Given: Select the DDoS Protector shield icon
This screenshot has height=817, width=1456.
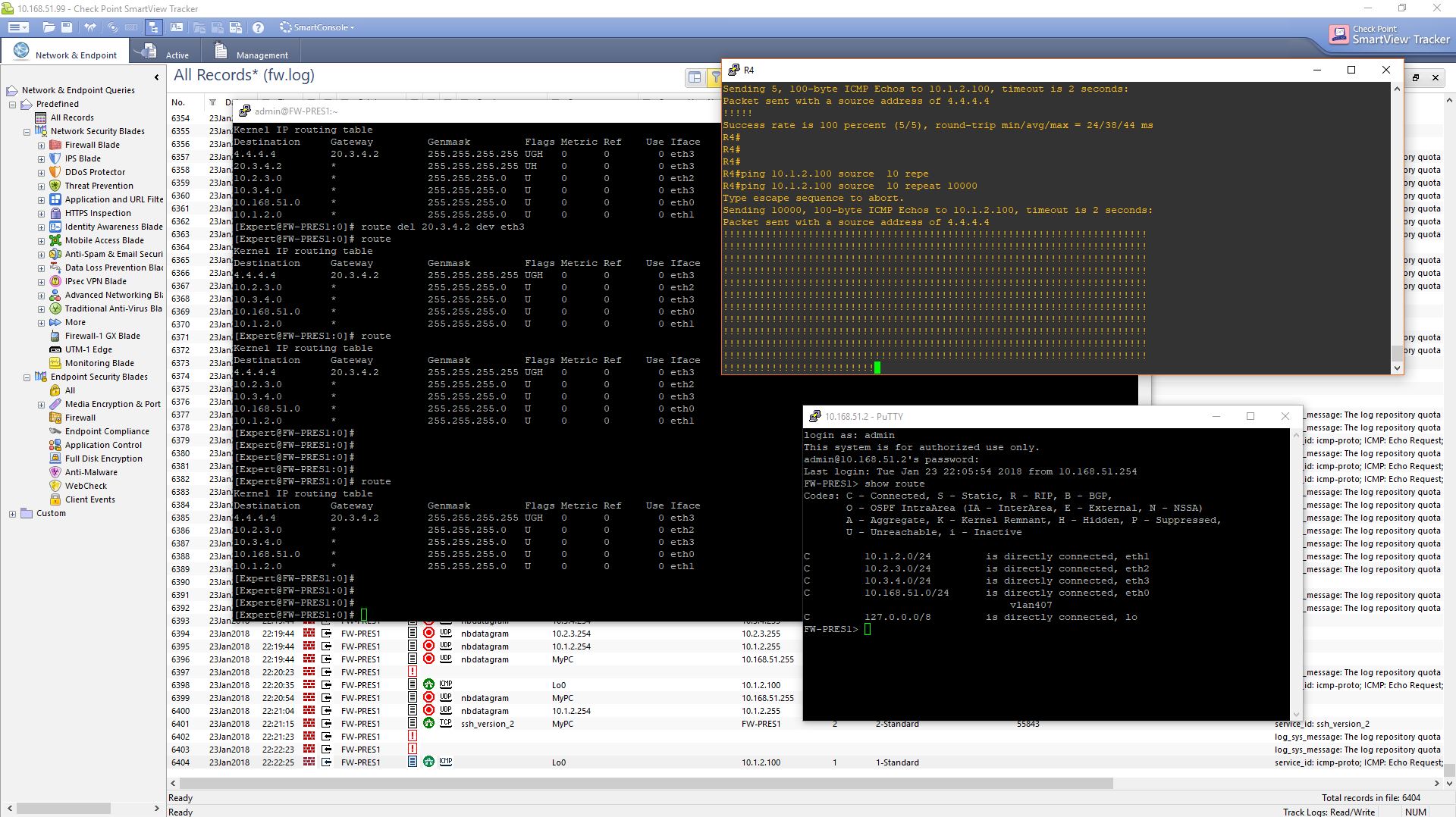Looking at the screenshot, I should tap(55, 172).
